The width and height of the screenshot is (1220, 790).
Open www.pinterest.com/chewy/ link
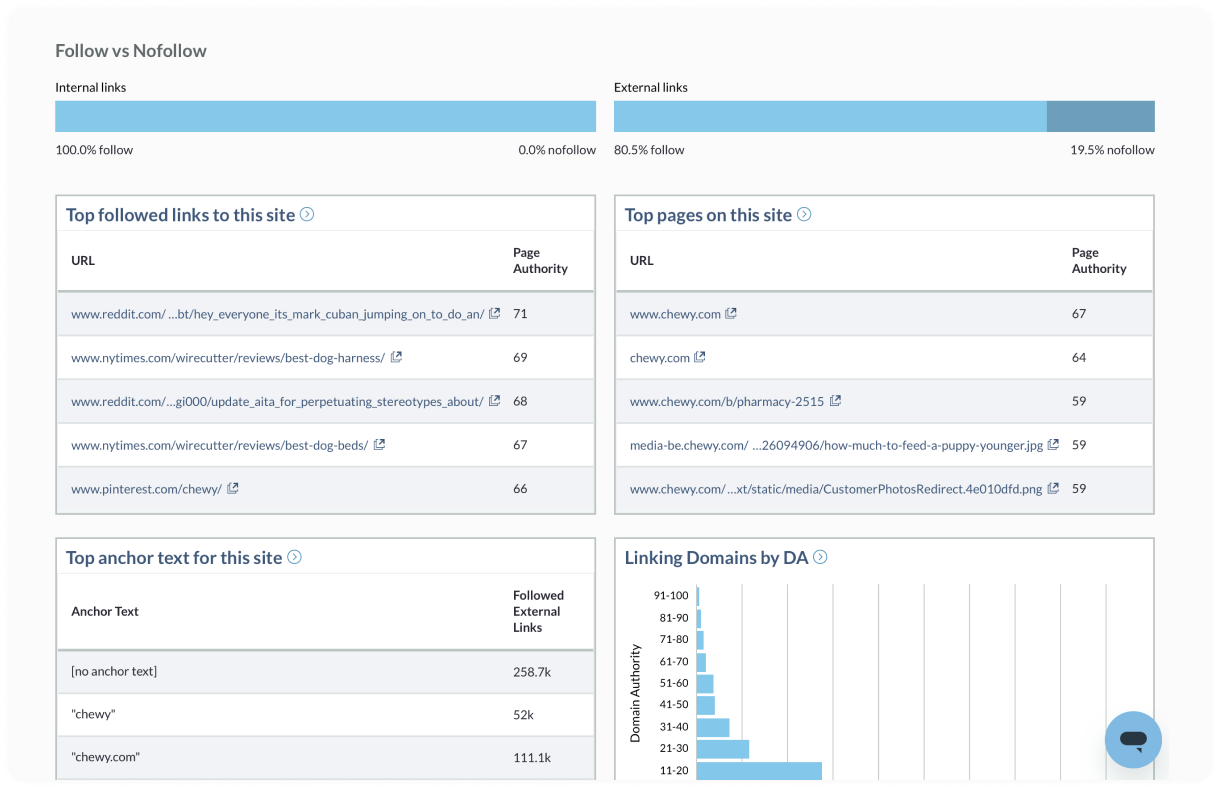point(147,490)
